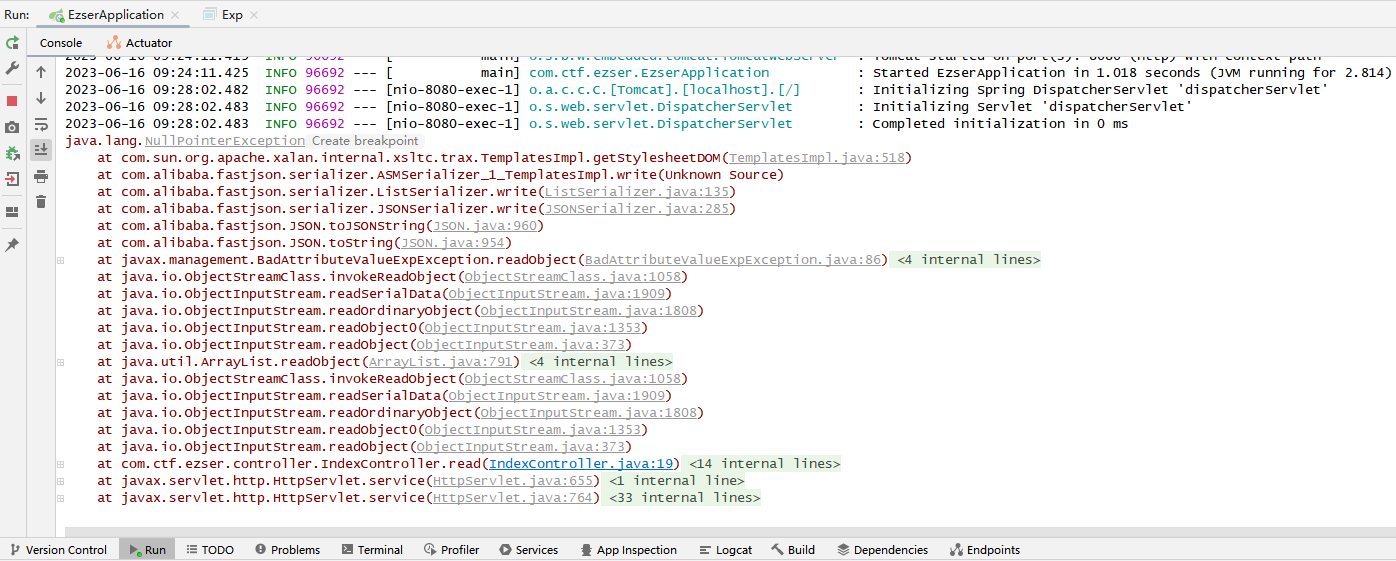This screenshot has height=561, width=1396.
Task: Stop the running application with red square
Action: tap(12, 101)
